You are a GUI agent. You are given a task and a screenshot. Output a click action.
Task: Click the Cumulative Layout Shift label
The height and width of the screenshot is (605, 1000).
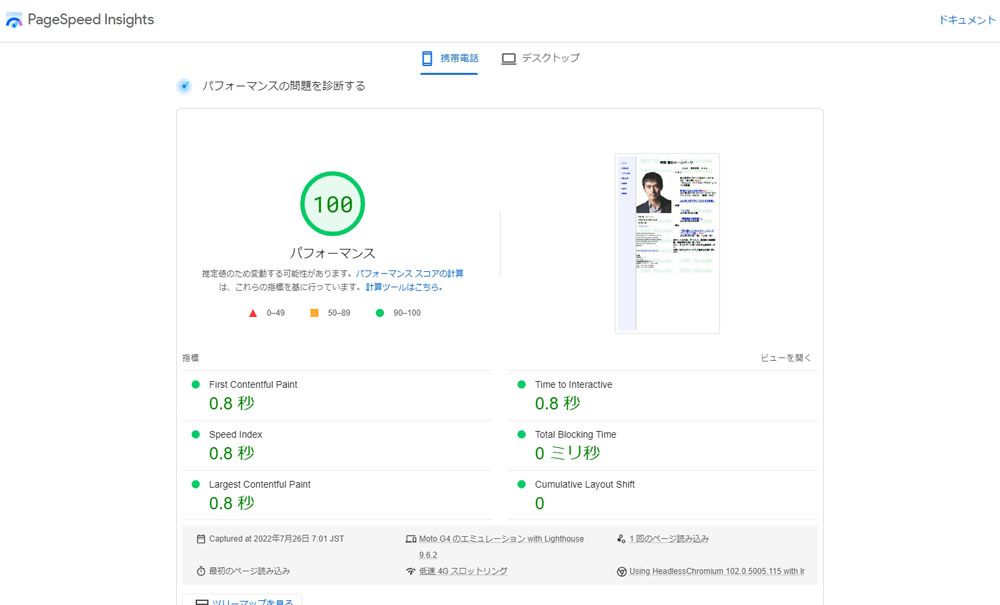(585, 485)
